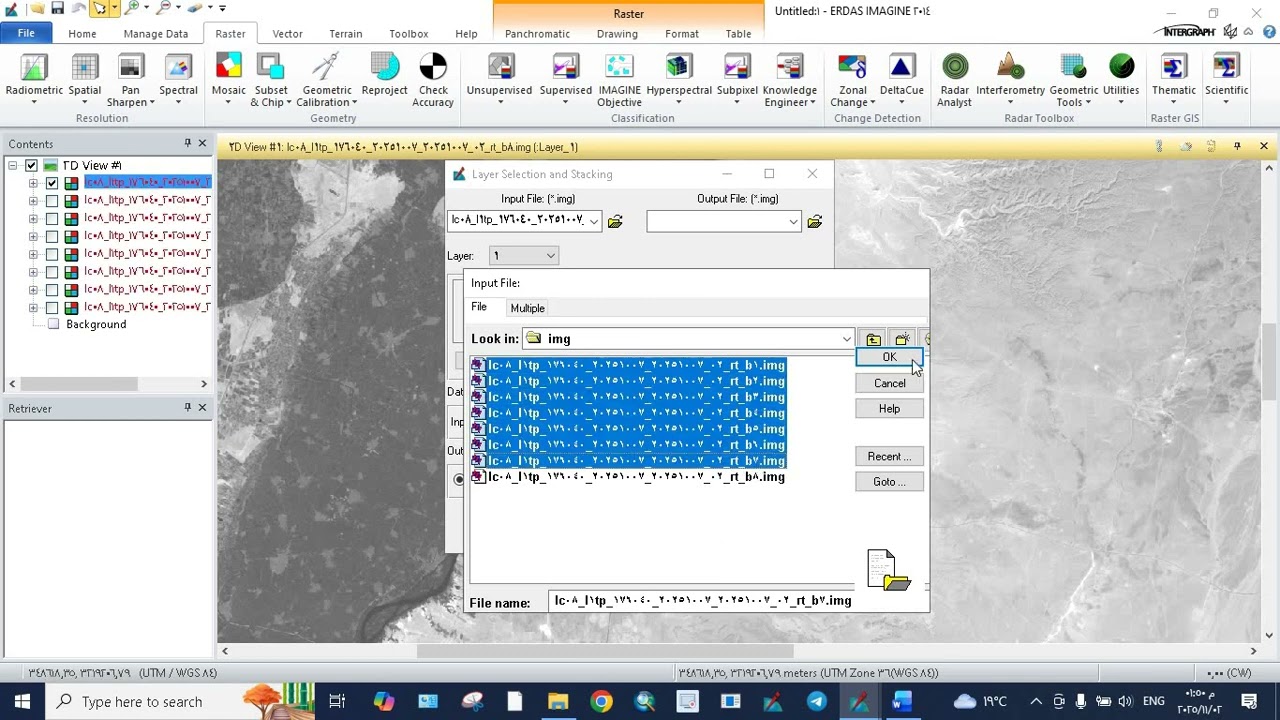Switch to the Terrain tab
This screenshot has height=720, width=1280.
pyautogui.click(x=346, y=34)
